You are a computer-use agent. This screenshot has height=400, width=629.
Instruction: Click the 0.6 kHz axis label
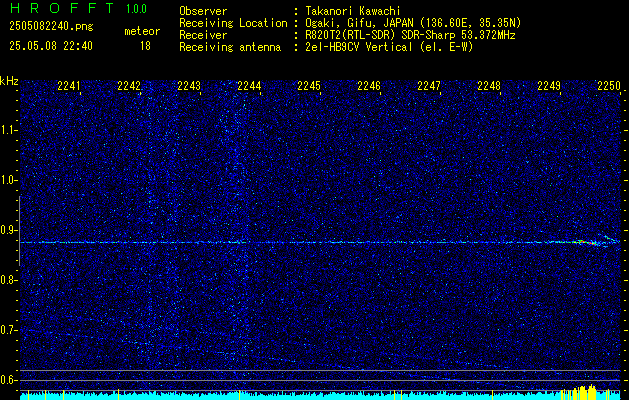tap(8, 380)
